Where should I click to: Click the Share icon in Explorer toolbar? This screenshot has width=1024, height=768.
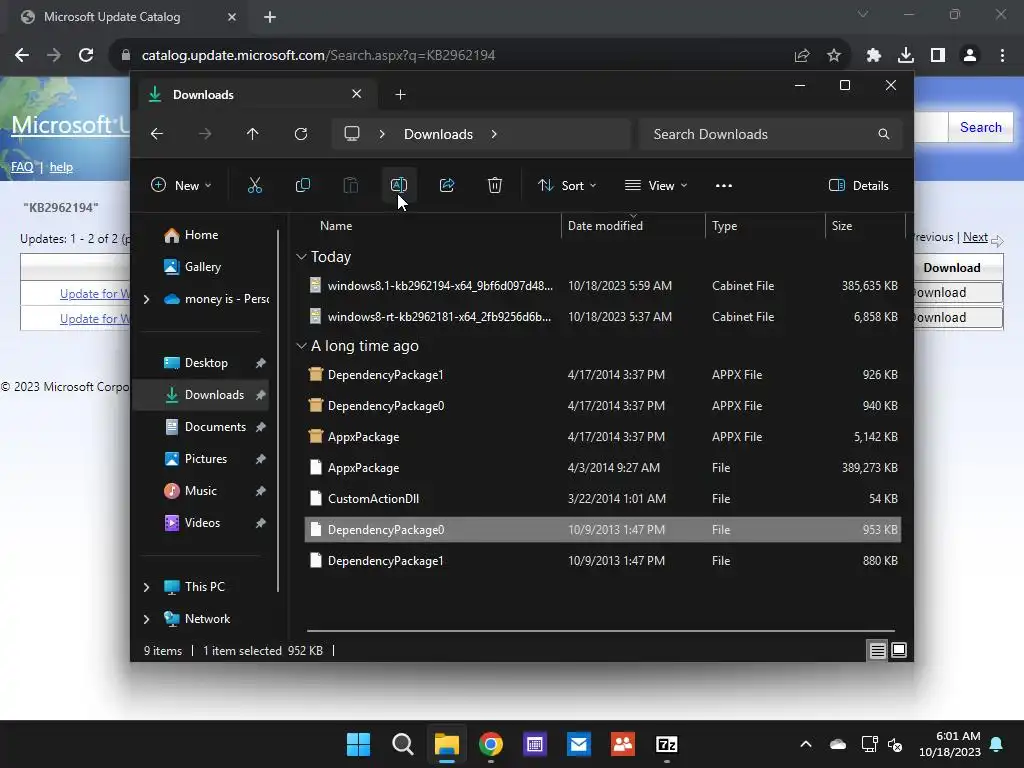click(447, 185)
